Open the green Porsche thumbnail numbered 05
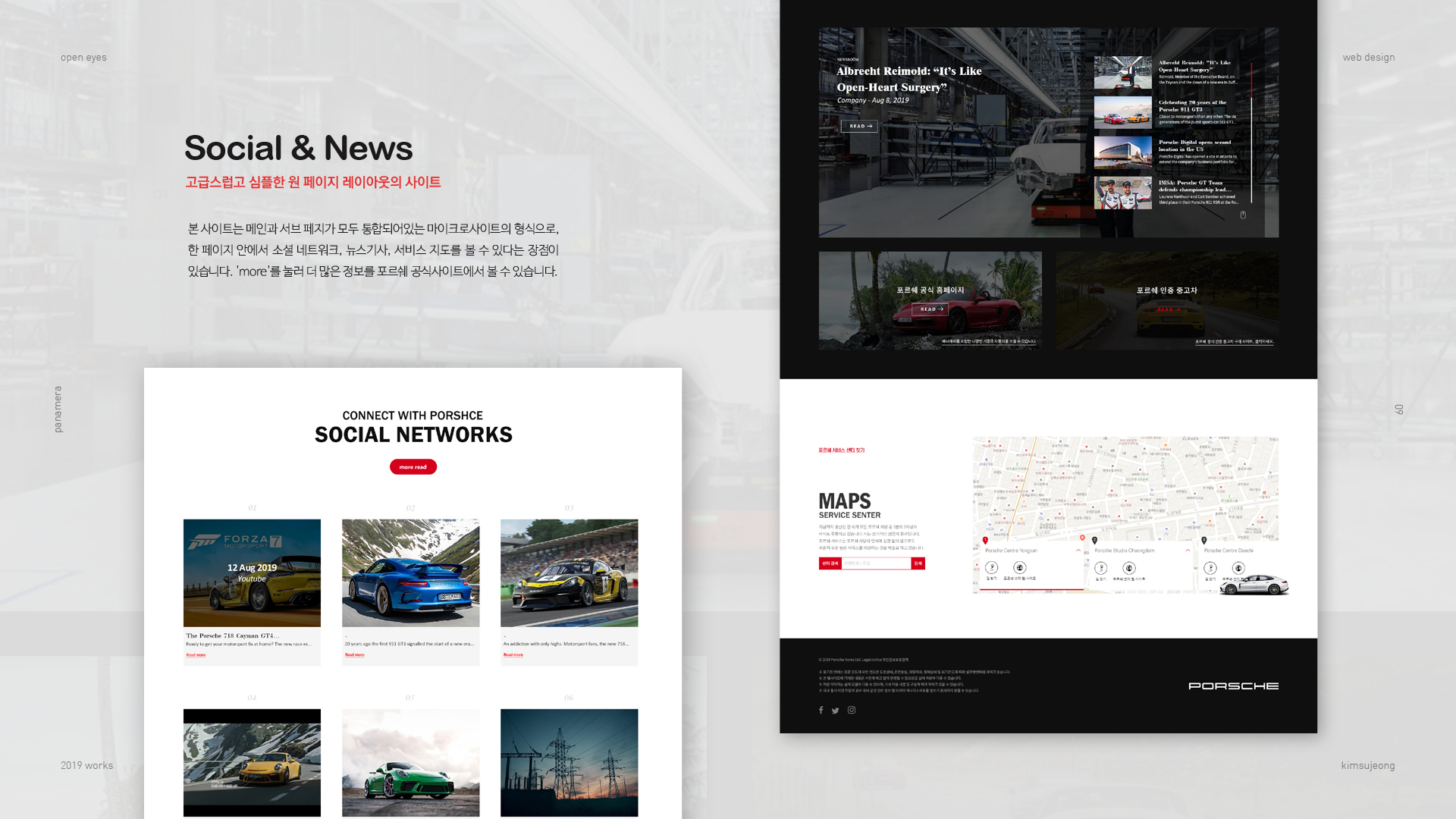This screenshot has width=1456, height=819. pyautogui.click(x=410, y=763)
